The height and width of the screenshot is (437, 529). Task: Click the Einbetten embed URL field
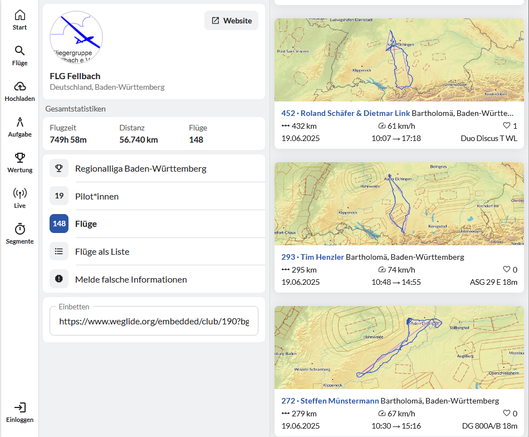tap(154, 321)
